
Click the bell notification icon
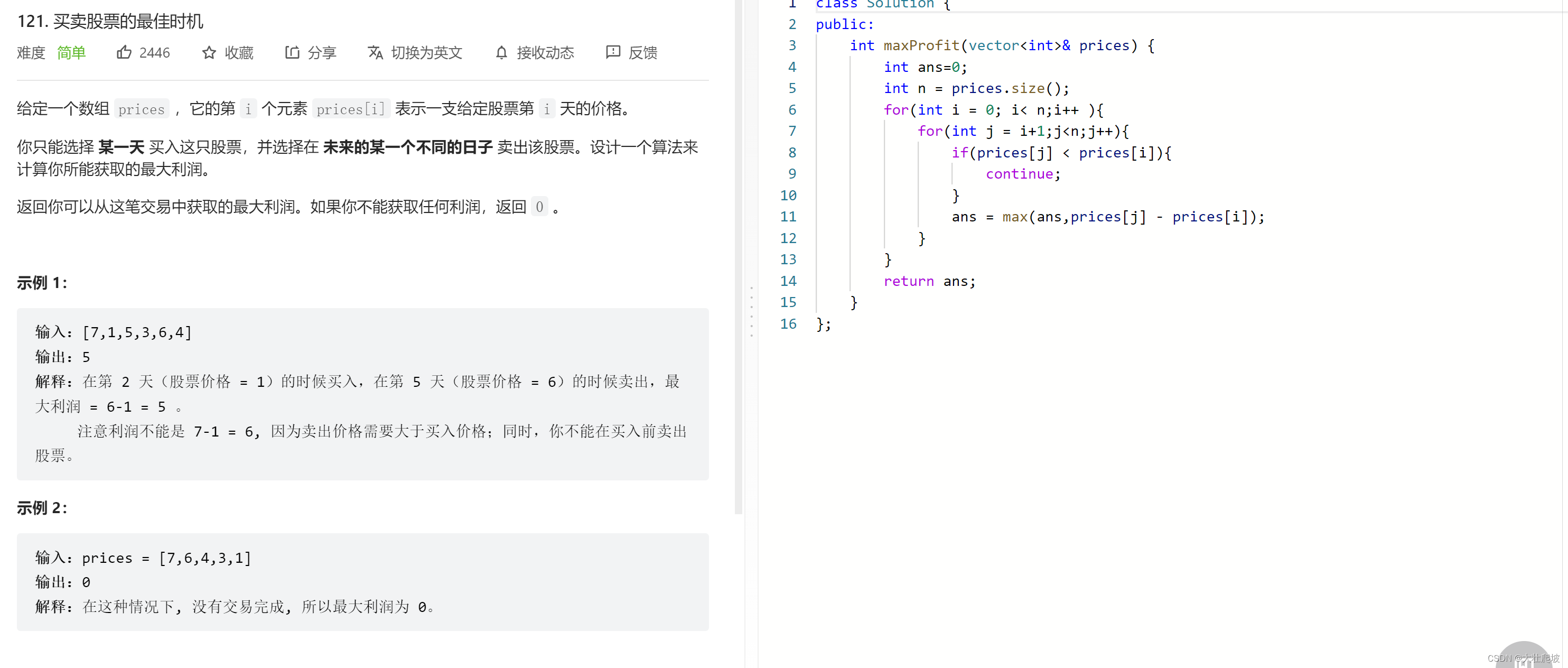(501, 52)
